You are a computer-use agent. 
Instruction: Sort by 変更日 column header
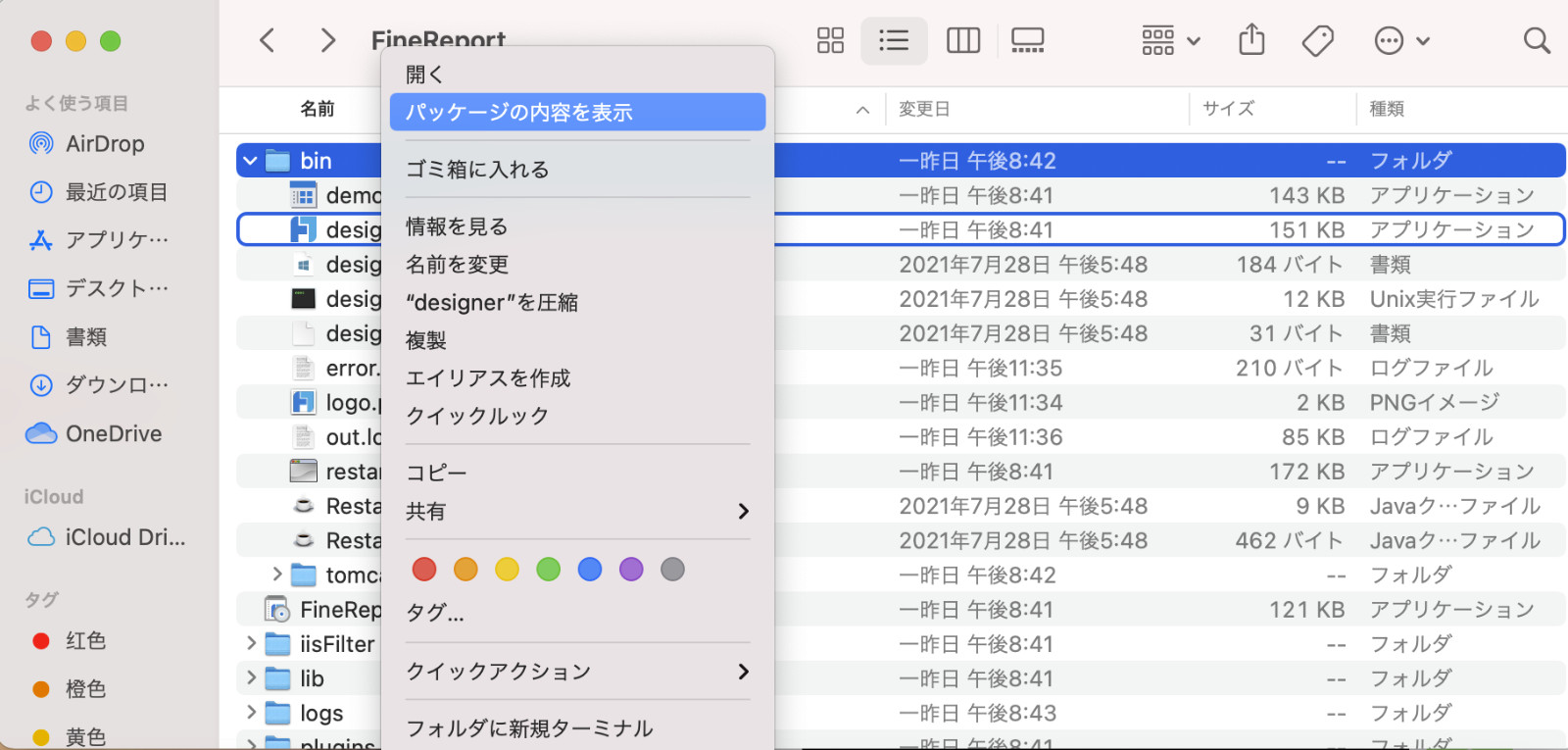click(924, 109)
